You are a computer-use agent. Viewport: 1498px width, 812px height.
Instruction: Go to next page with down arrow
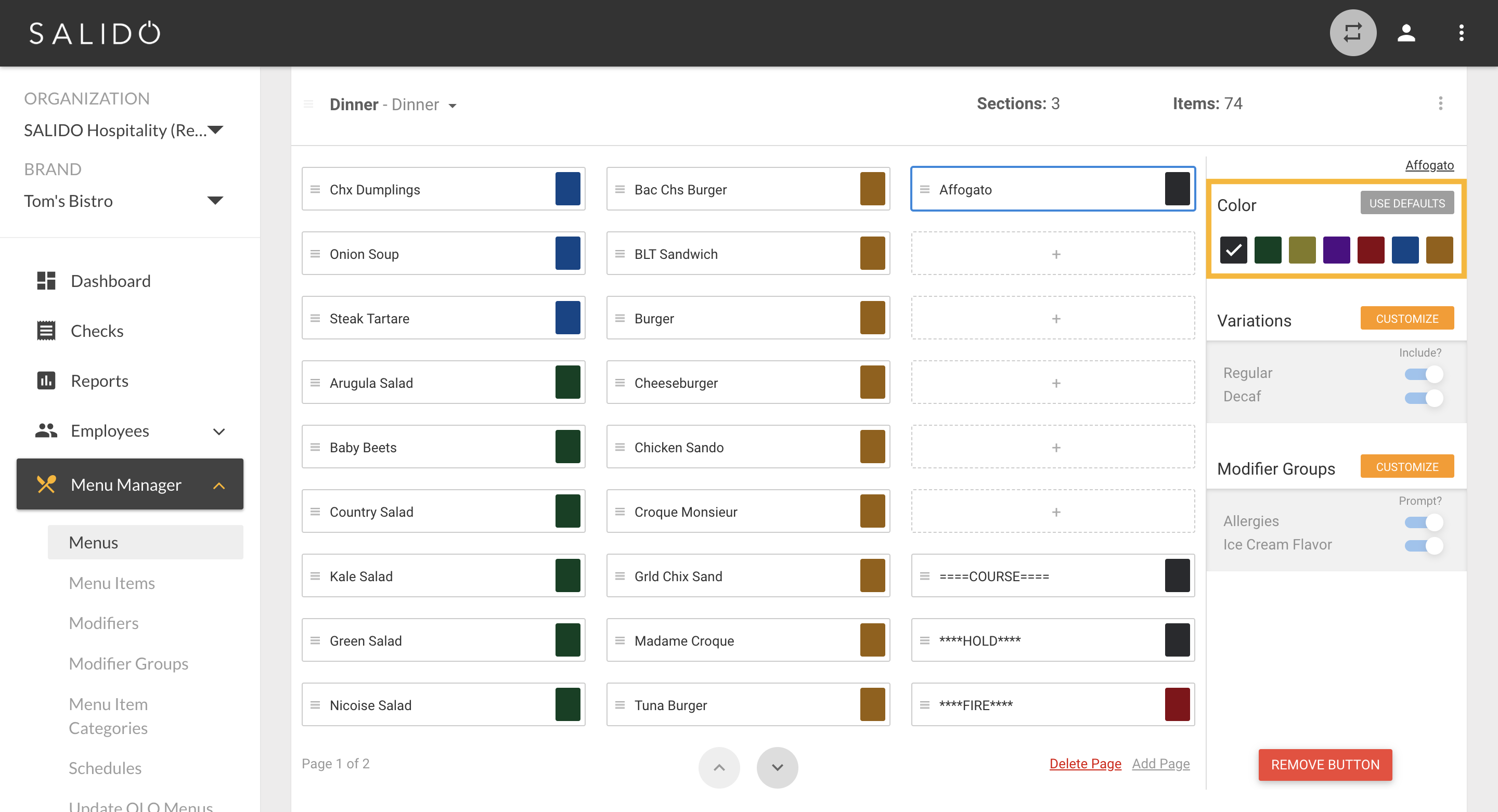point(777,767)
